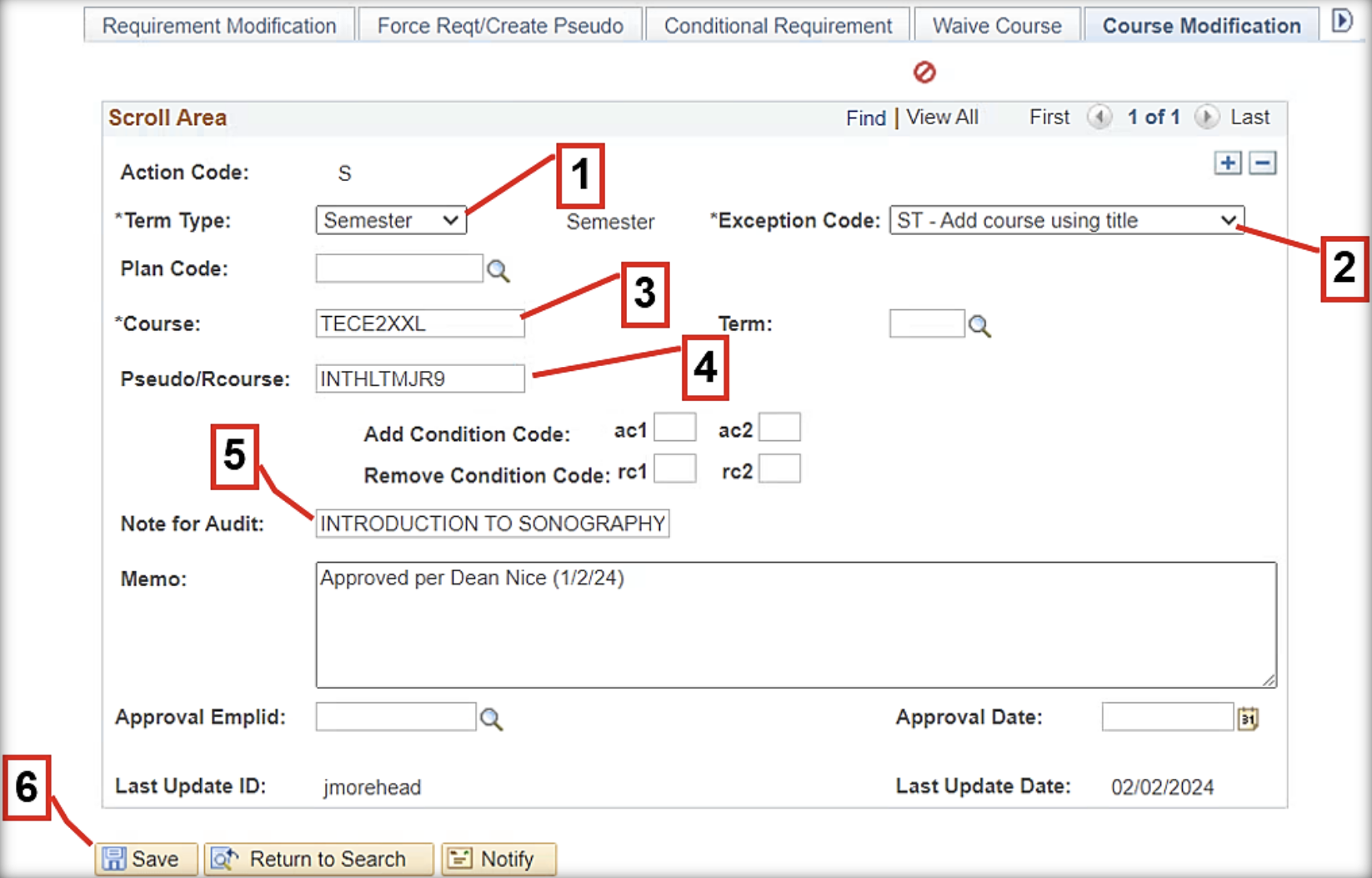Open the Approval Date calendar picker
Image resolution: width=1372 pixels, height=878 pixels.
(1248, 719)
